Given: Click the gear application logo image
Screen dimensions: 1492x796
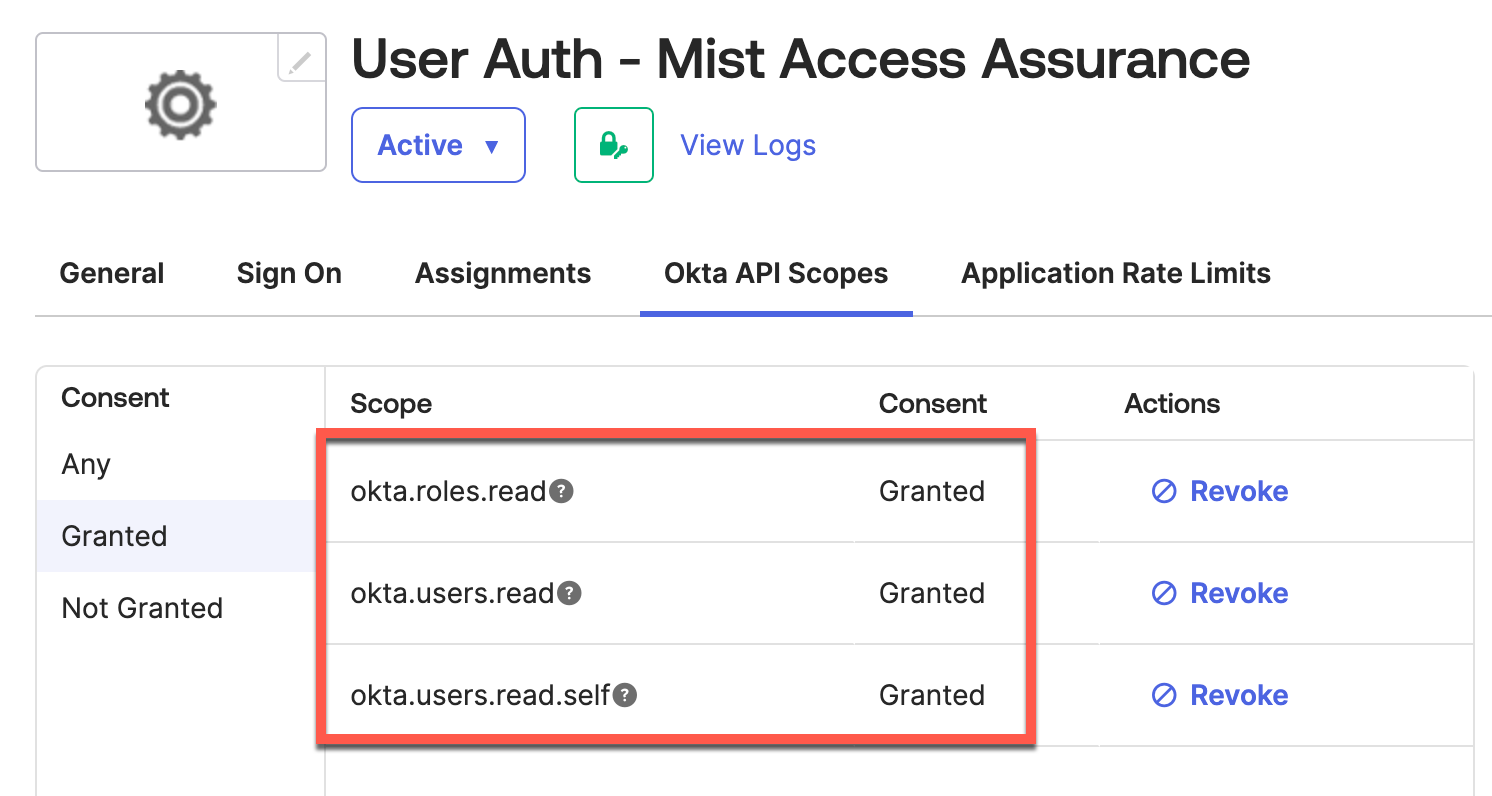Looking at the screenshot, I should 181,103.
